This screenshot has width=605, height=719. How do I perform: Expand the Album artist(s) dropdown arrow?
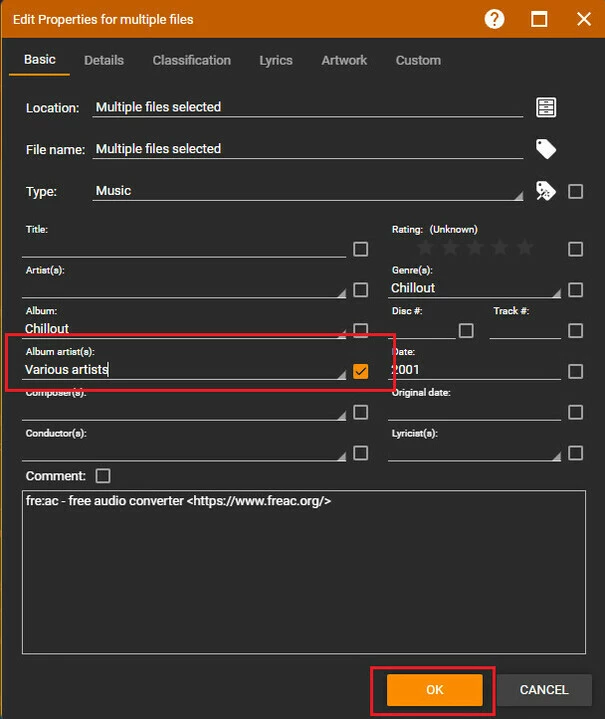point(341,374)
